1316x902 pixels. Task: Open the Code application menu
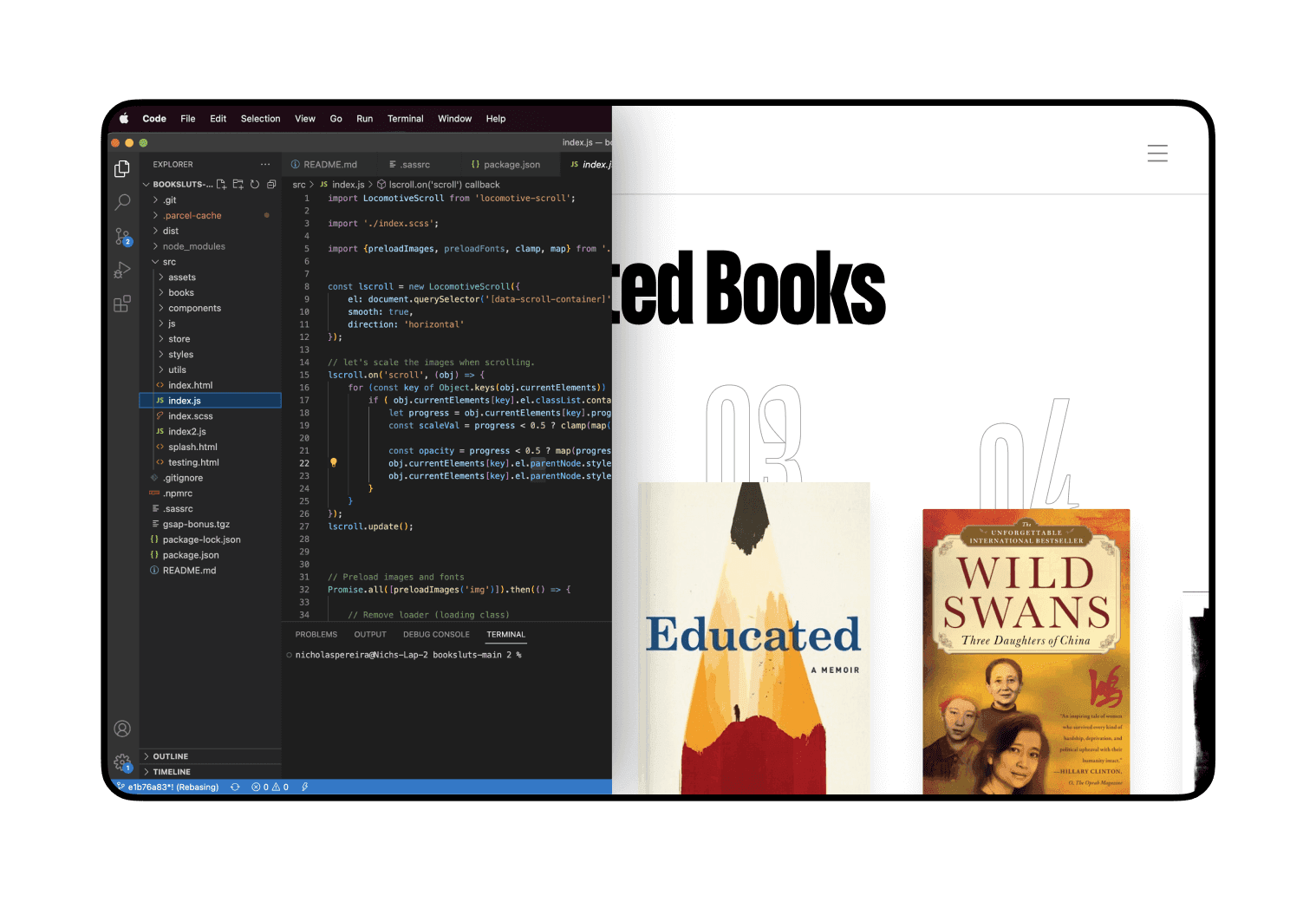click(x=154, y=119)
